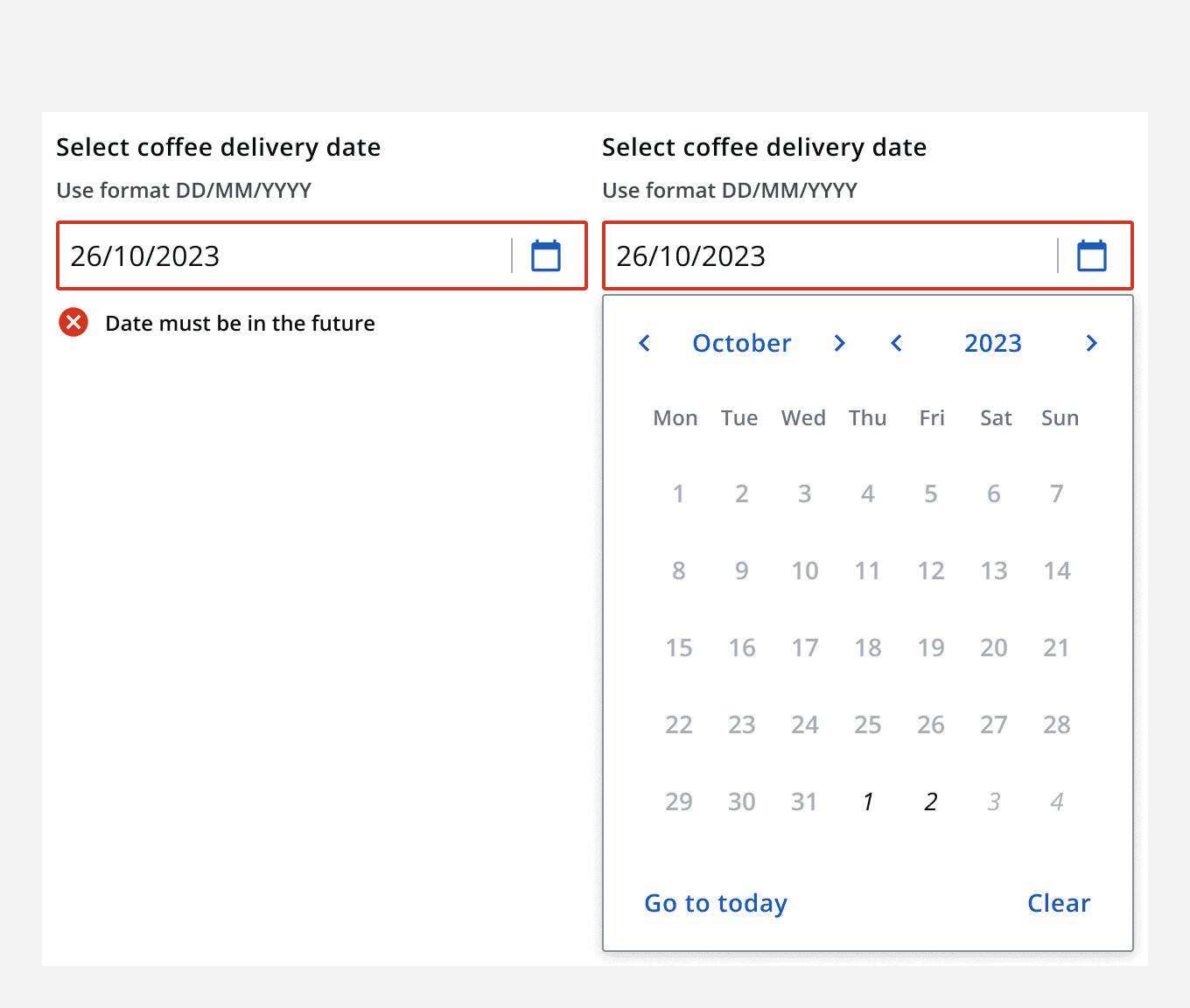Click the previous month chevron

click(x=644, y=343)
